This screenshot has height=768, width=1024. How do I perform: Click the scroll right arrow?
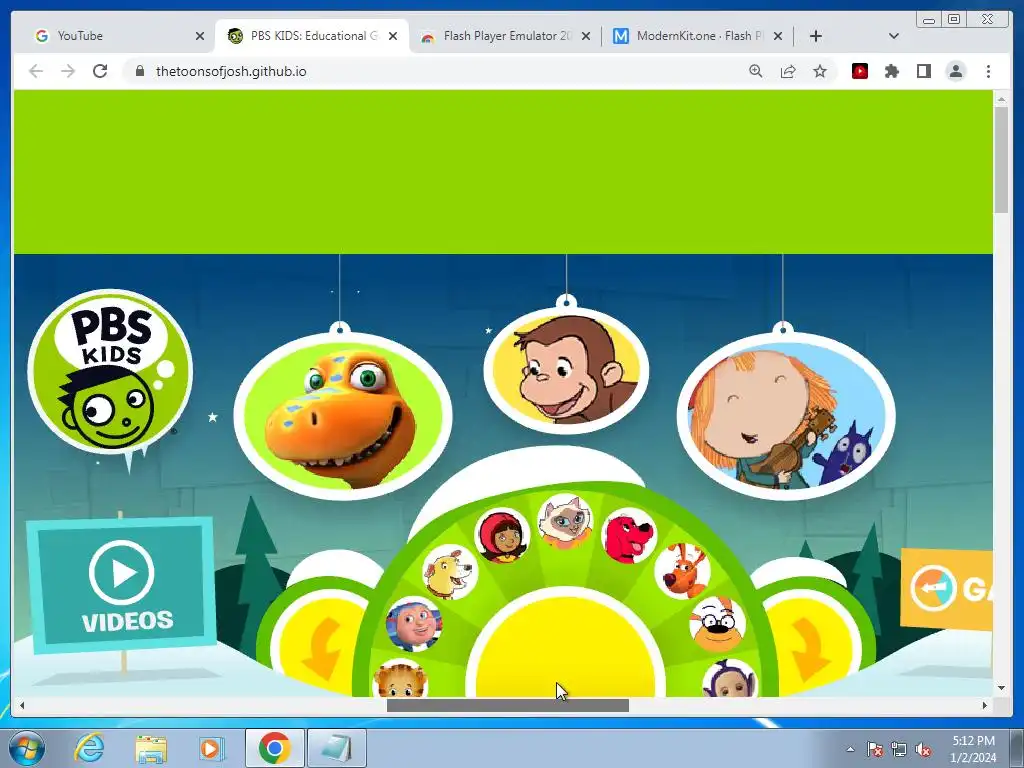coord(985,705)
